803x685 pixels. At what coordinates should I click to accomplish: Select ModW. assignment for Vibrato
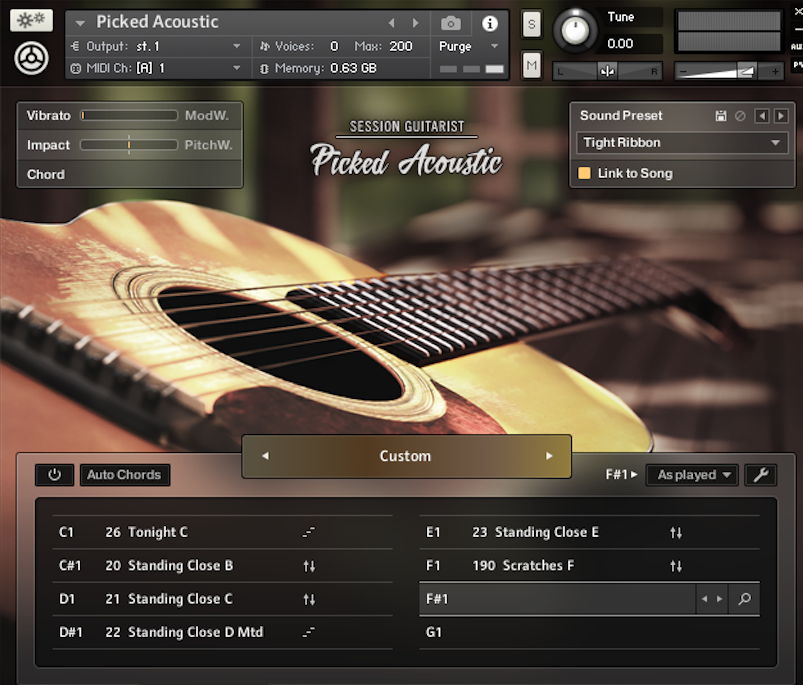point(207,115)
